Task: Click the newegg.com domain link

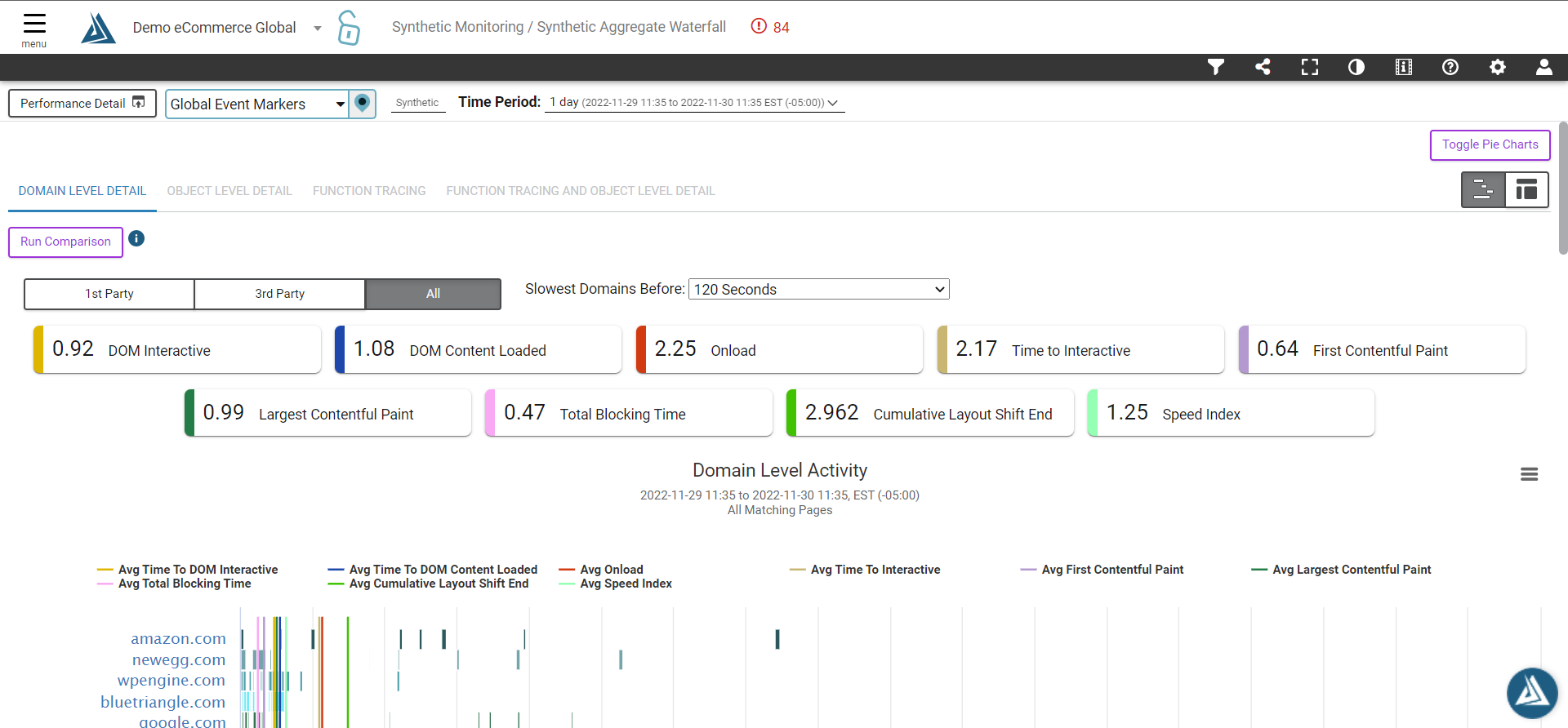Action: (x=179, y=659)
